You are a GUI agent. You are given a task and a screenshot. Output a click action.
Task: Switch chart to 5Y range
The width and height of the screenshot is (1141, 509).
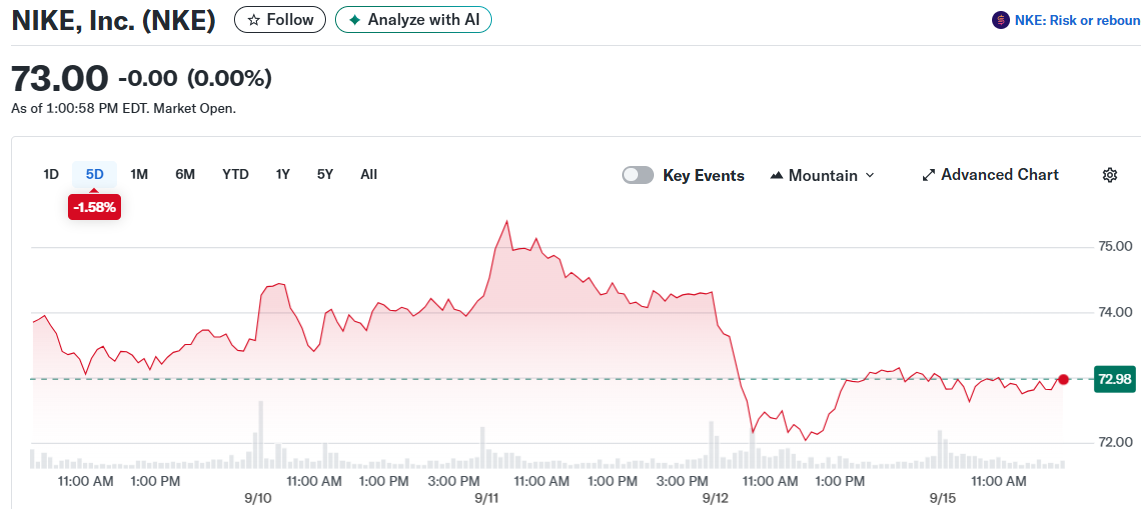[325, 175]
